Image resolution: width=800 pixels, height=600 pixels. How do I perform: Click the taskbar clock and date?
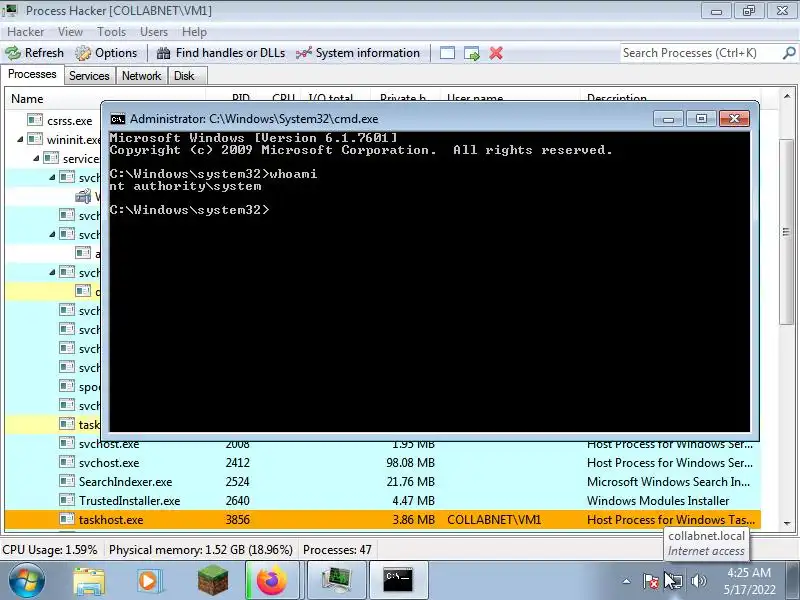coord(749,581)
